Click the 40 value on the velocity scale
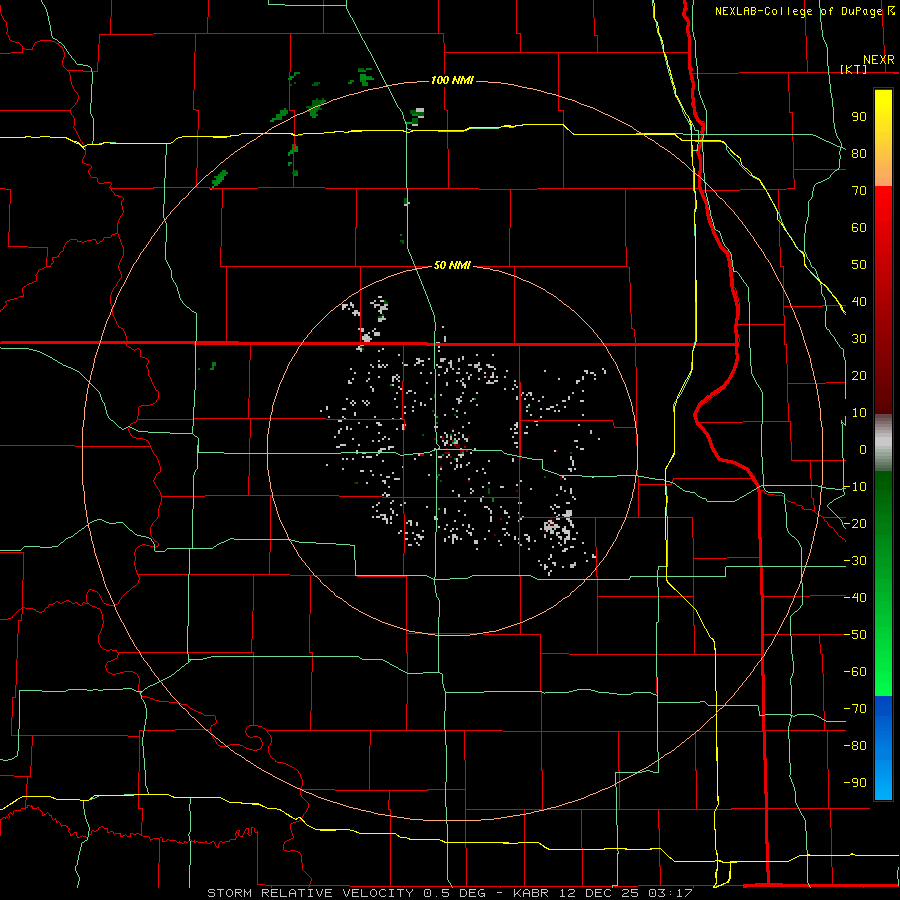The height and width of the screenshot is (900, 900). pyautogui.click(x=859, y=301)
